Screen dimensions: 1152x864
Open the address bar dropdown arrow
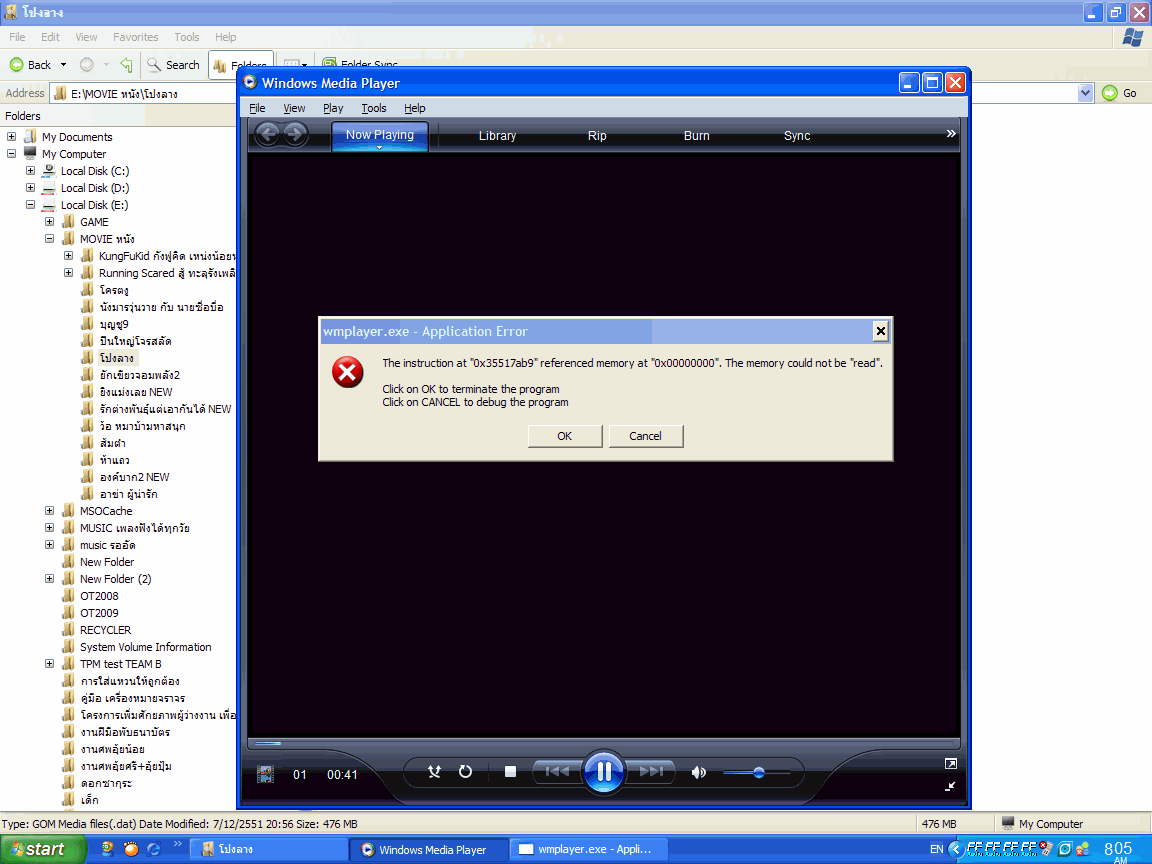click(x=1085, y=93)
